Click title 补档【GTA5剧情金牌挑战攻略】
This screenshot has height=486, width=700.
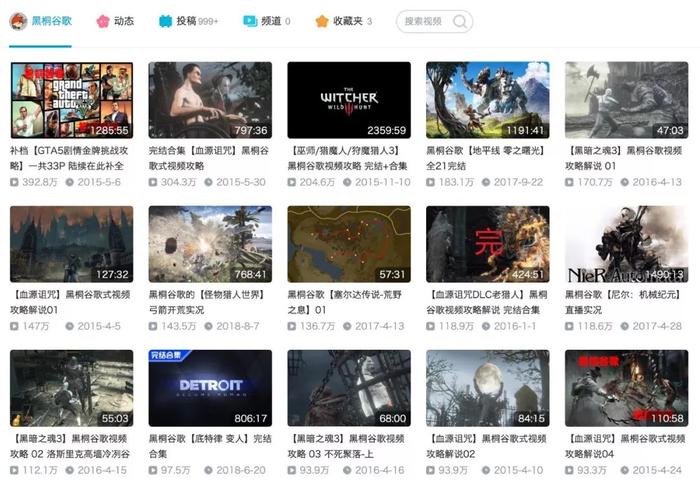point(69,158)
